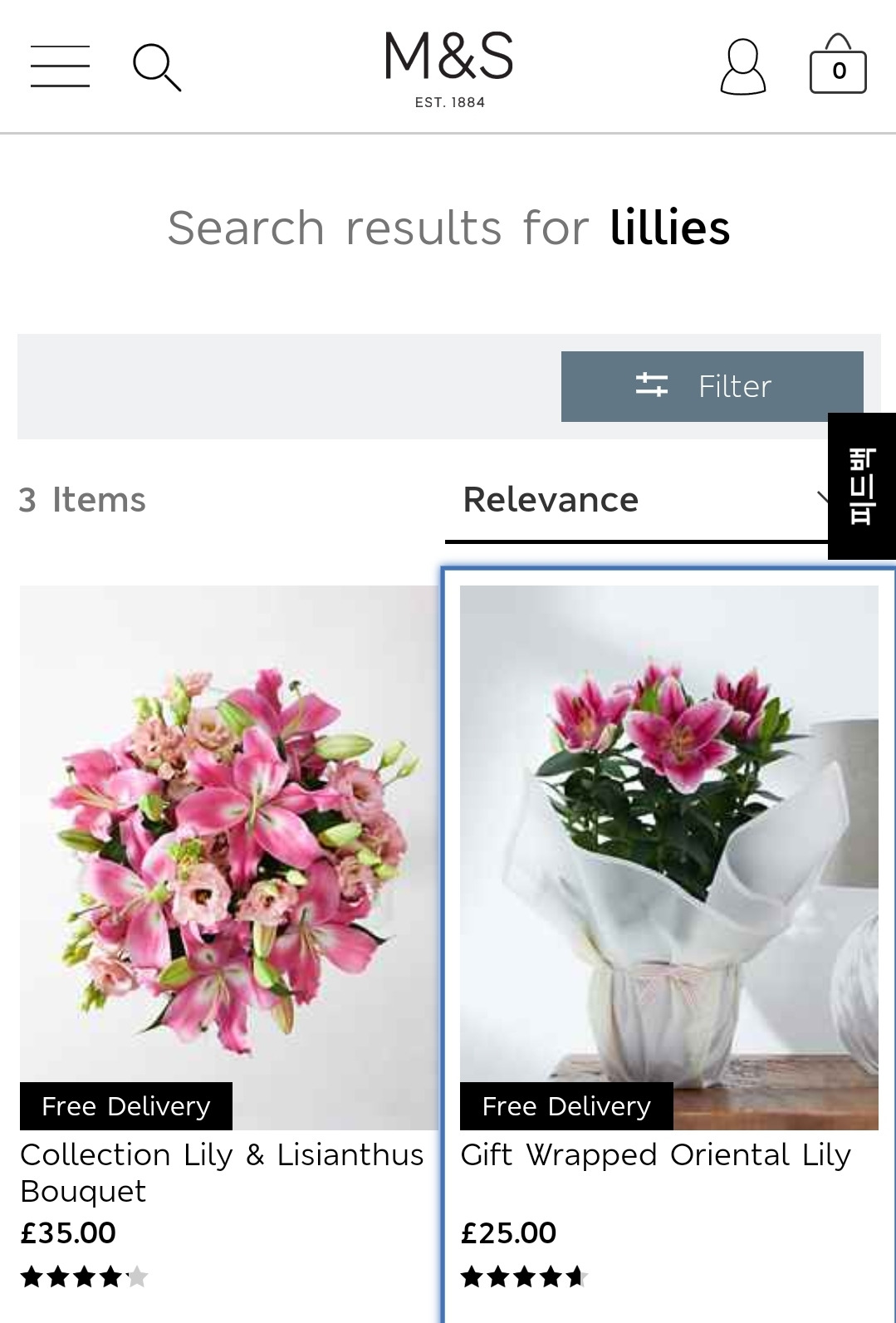896x1323 pixels.
Task: Click the £35.00 price of bouquet
Action: 68,1232
